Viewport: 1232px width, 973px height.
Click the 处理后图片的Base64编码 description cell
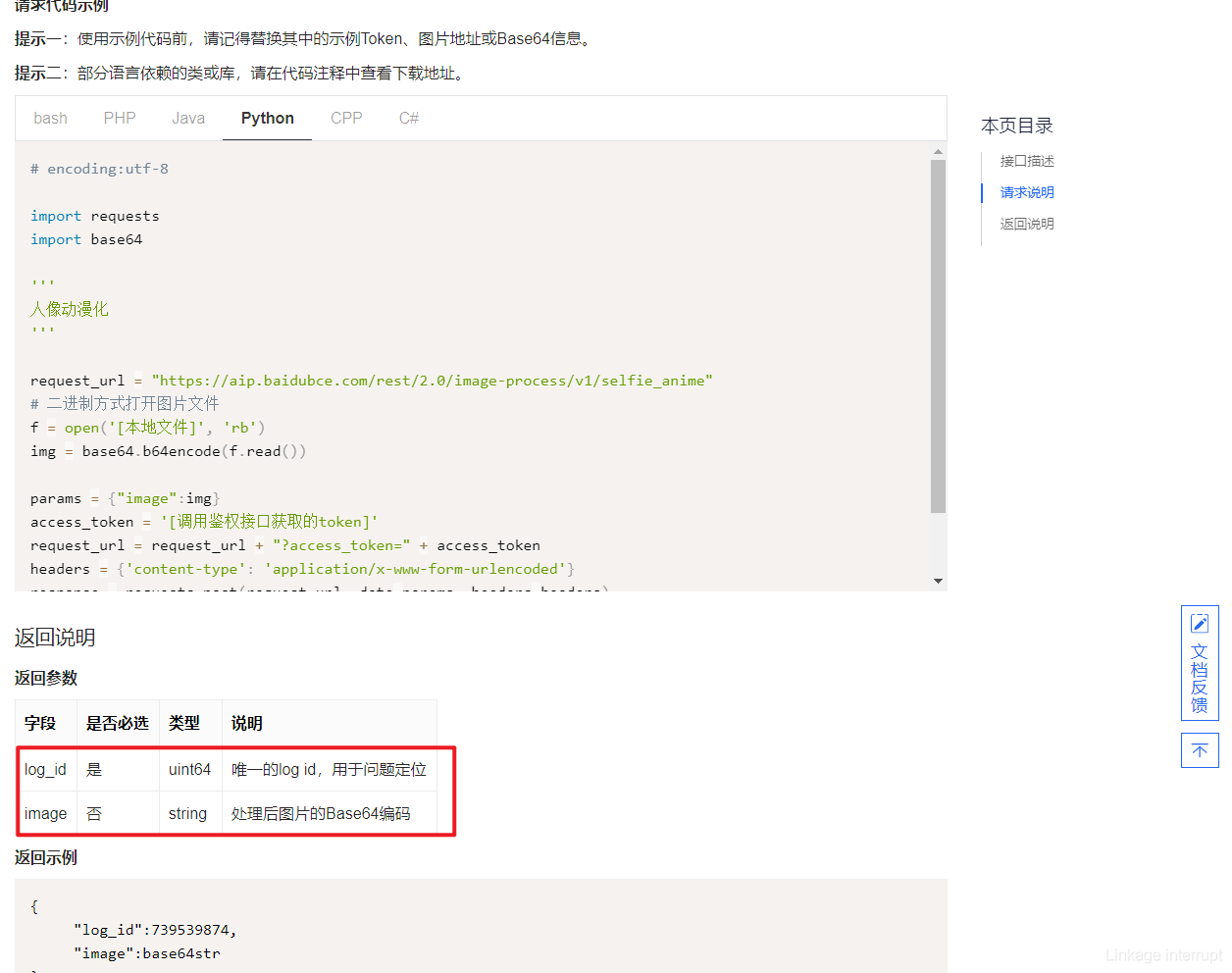(x=330, y=814)
